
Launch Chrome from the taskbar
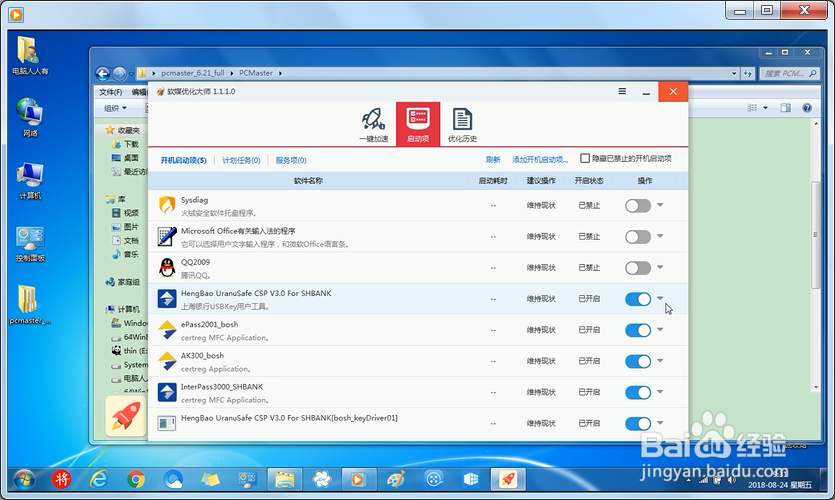click(136, 480)
